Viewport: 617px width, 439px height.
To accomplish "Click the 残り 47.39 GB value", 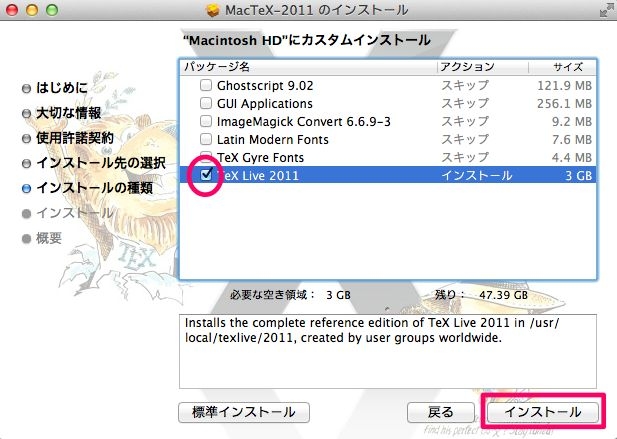I will point(503,295).
